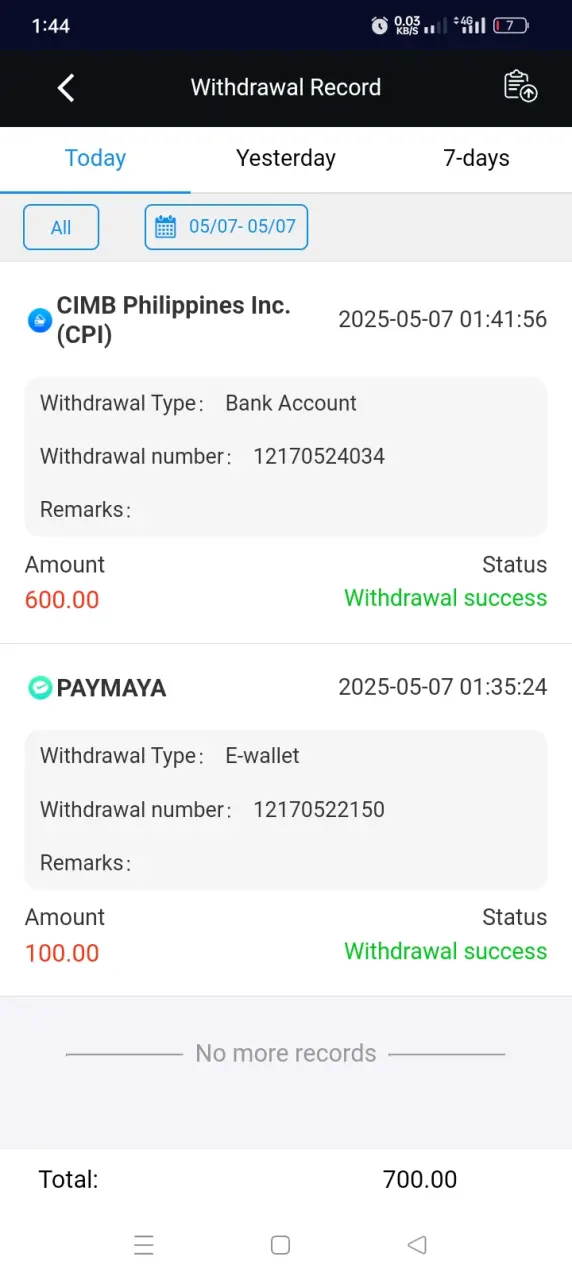
Task: Tap the battery indicator in status bar
Action: click(511, 26)
